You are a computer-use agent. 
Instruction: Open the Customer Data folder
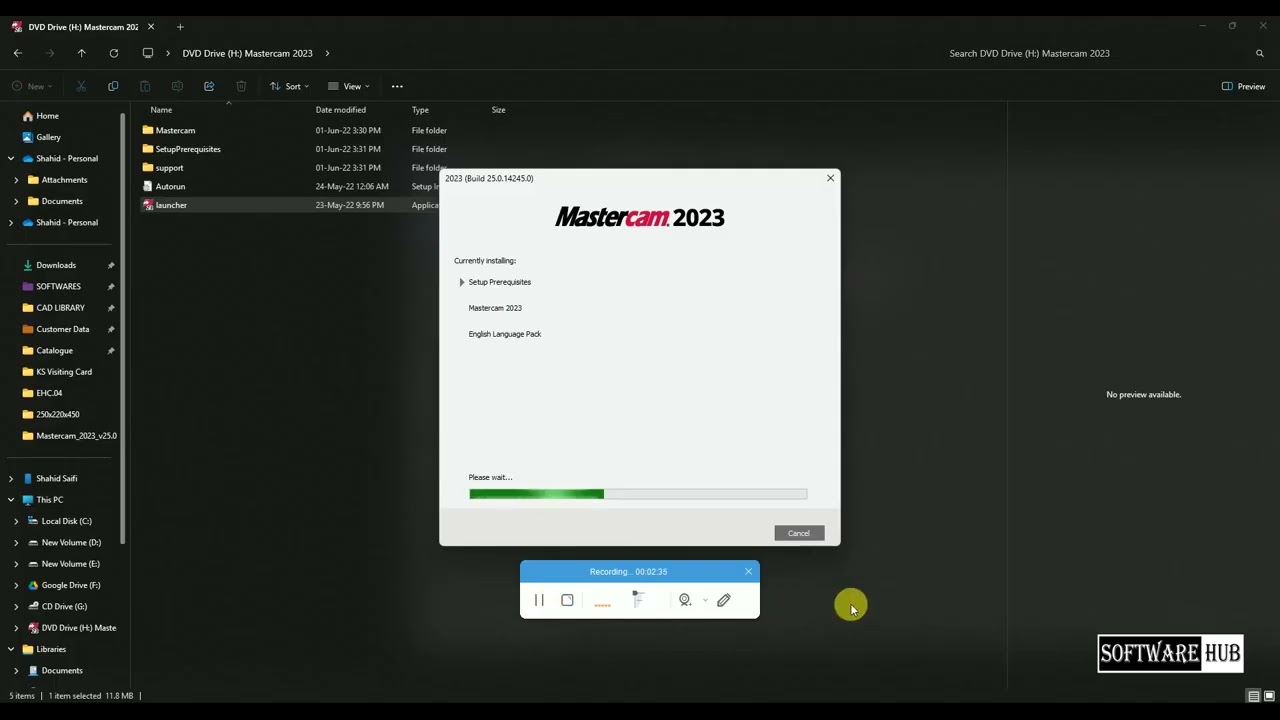pos(62,329)
